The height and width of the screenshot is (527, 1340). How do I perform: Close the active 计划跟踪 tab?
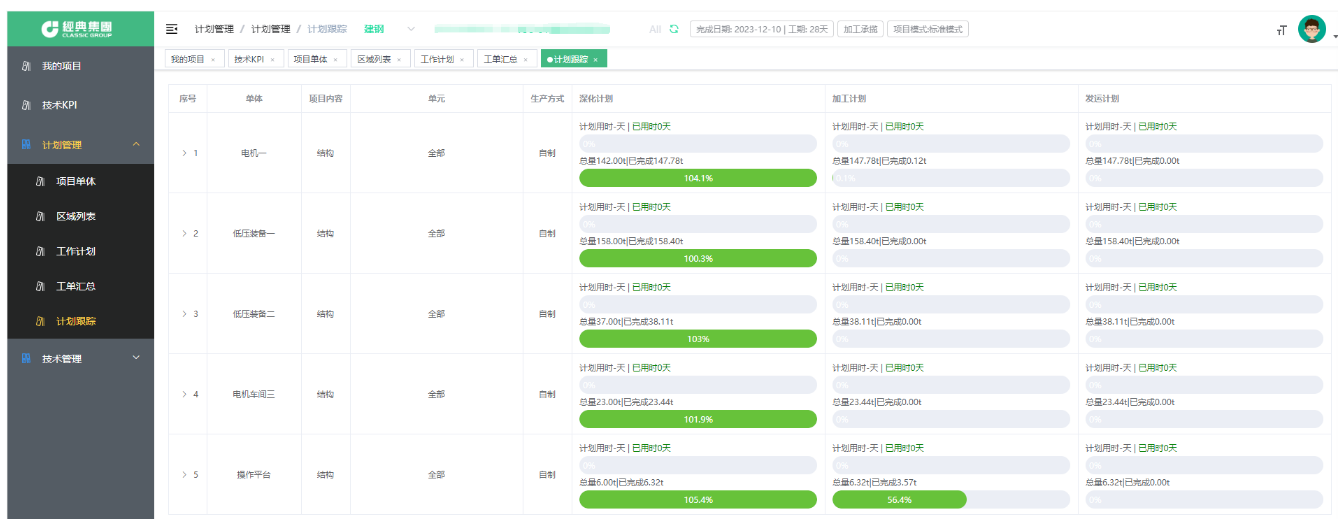tap(595, 60)
